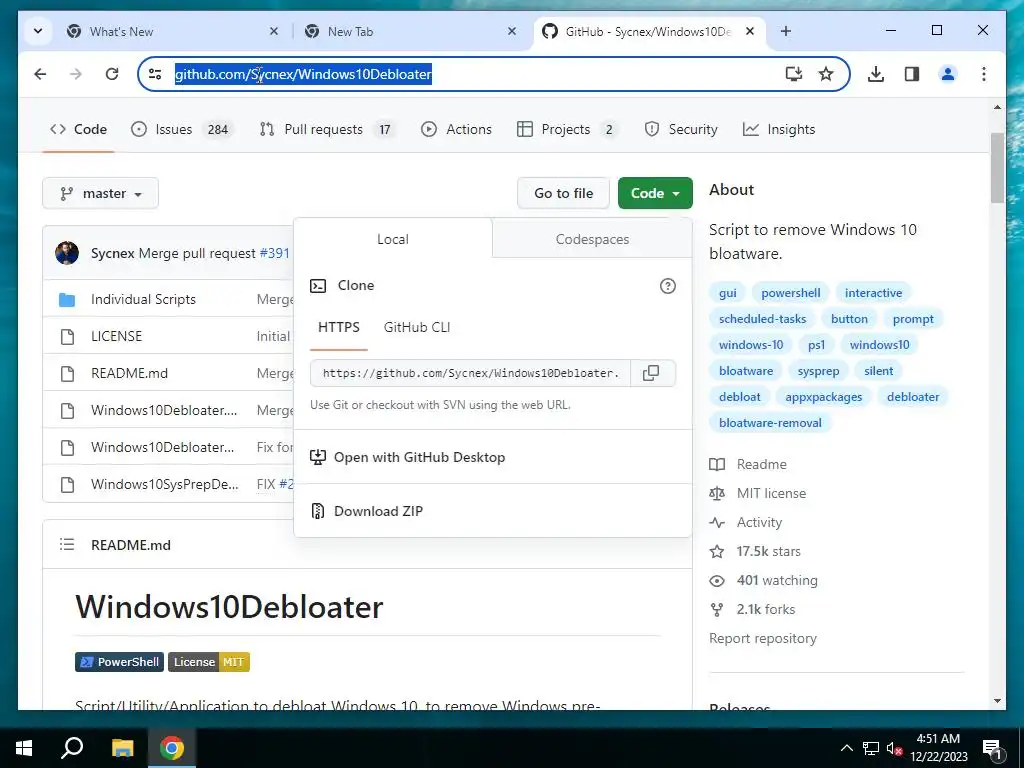Select the Local tab in clone panel

coord(392,239)
